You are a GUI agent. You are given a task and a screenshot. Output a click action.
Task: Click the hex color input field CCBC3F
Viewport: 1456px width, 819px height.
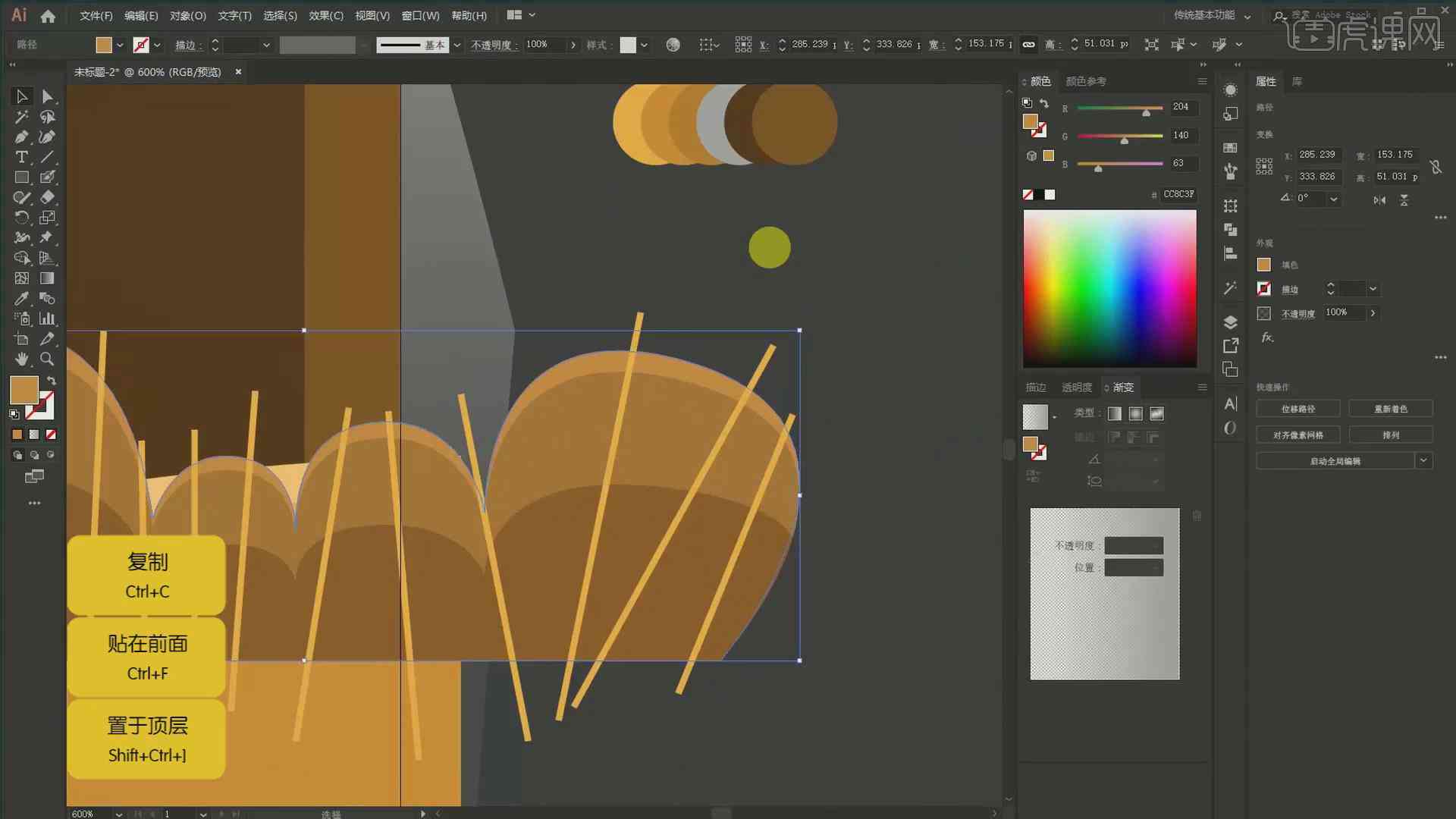(x=1178, y=194)
